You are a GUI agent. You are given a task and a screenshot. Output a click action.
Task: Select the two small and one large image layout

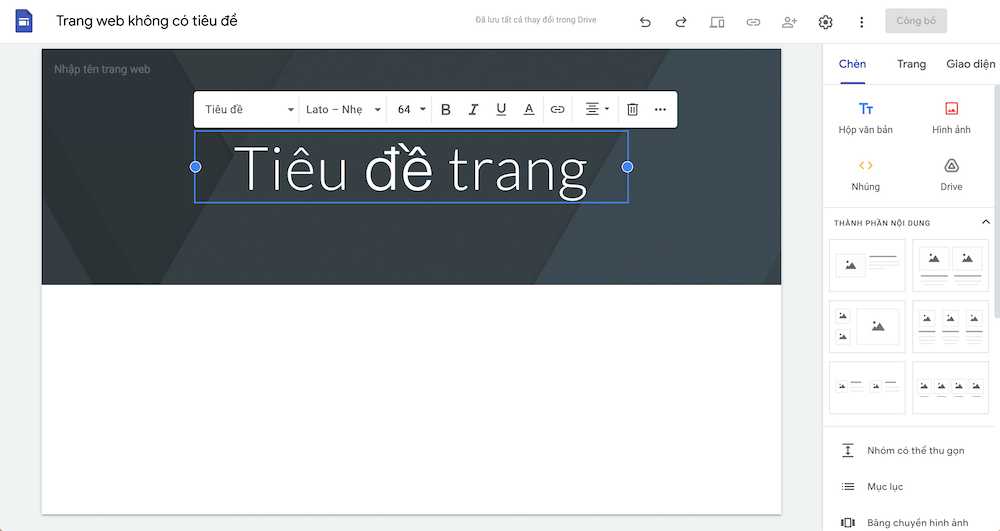867,326
